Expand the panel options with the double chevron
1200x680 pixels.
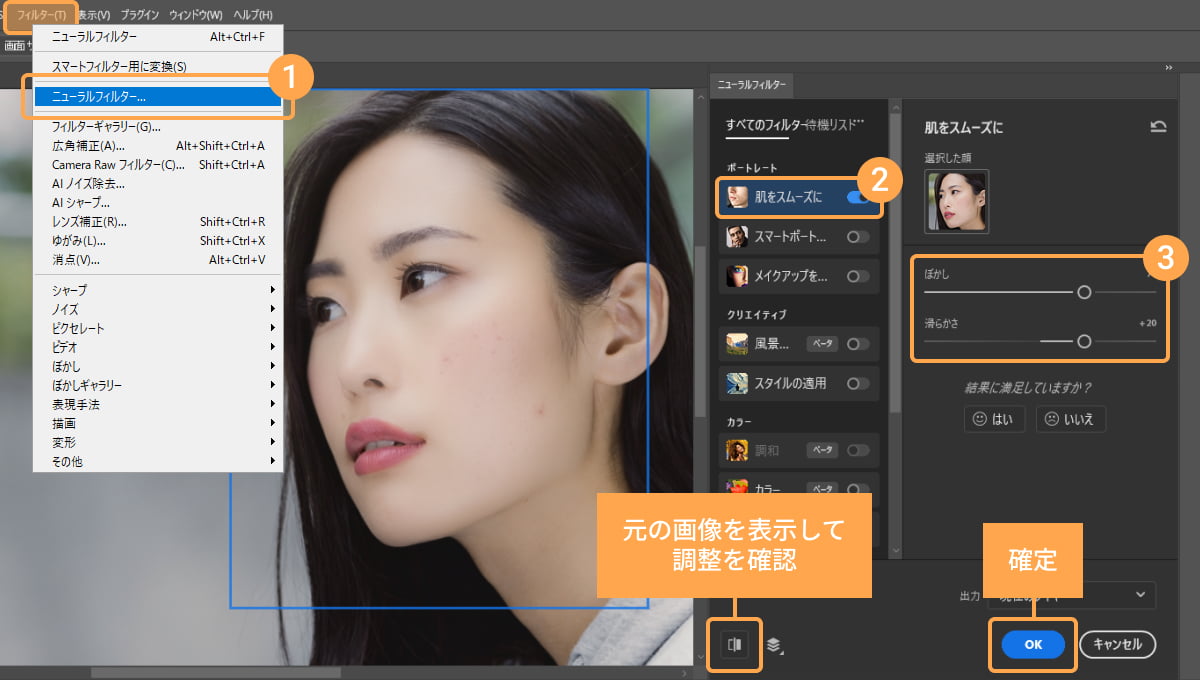[1168, 68]
